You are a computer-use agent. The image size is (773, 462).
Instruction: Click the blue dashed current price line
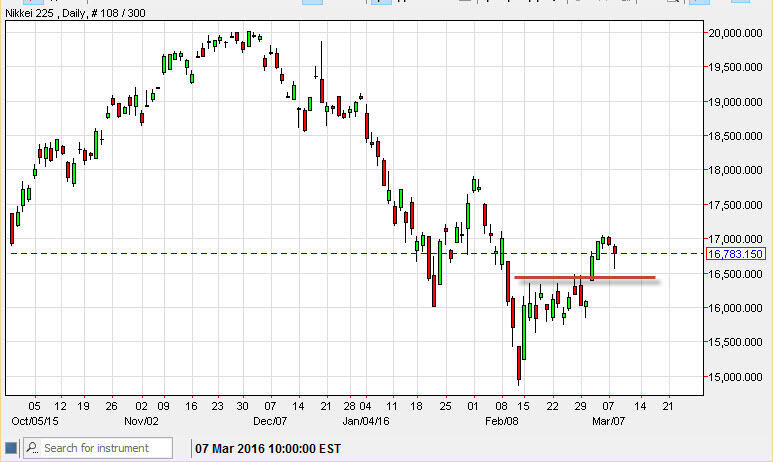click(x=355, y=253)
